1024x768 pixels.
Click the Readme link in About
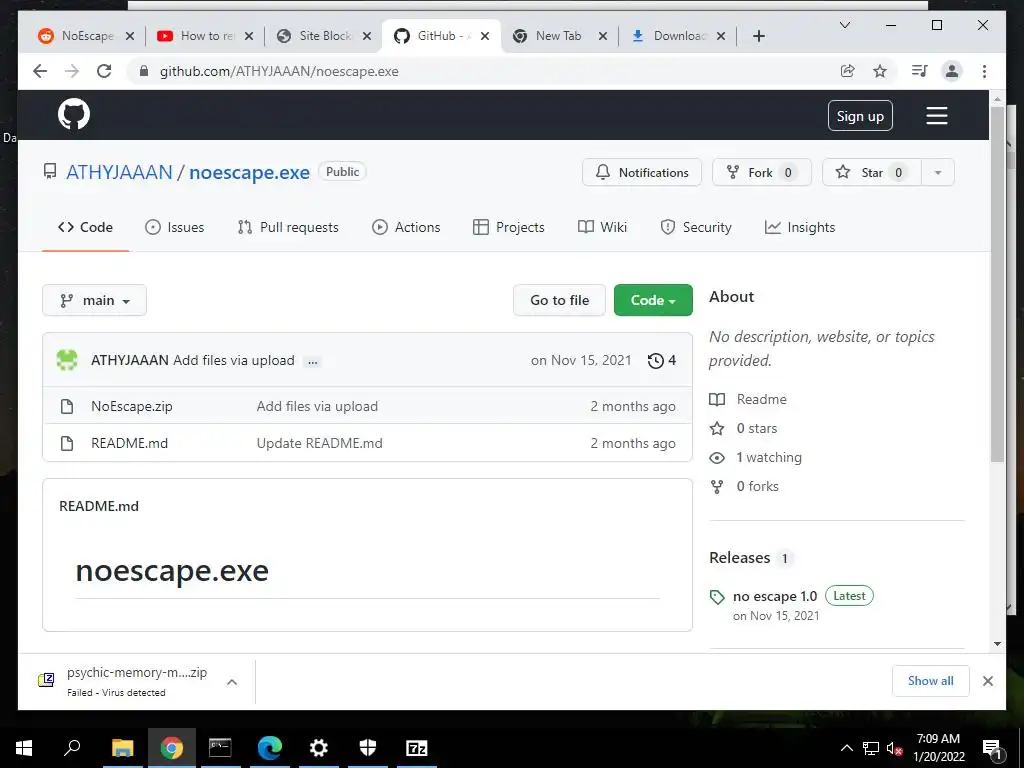point(761,399)
